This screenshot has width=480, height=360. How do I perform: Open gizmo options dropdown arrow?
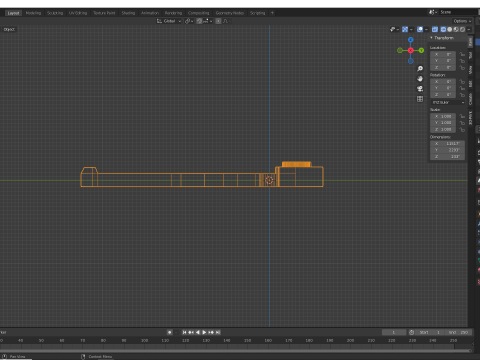pos(411,29)
